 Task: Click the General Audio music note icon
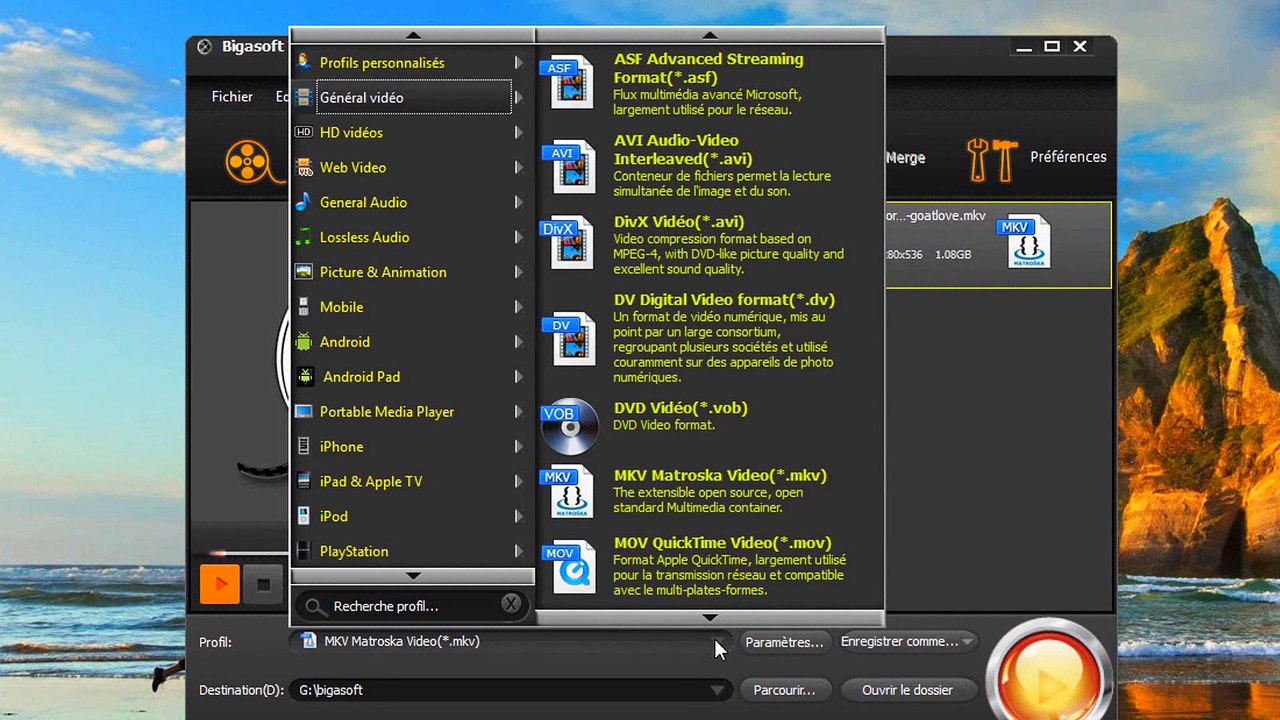[x=303, y=202]
